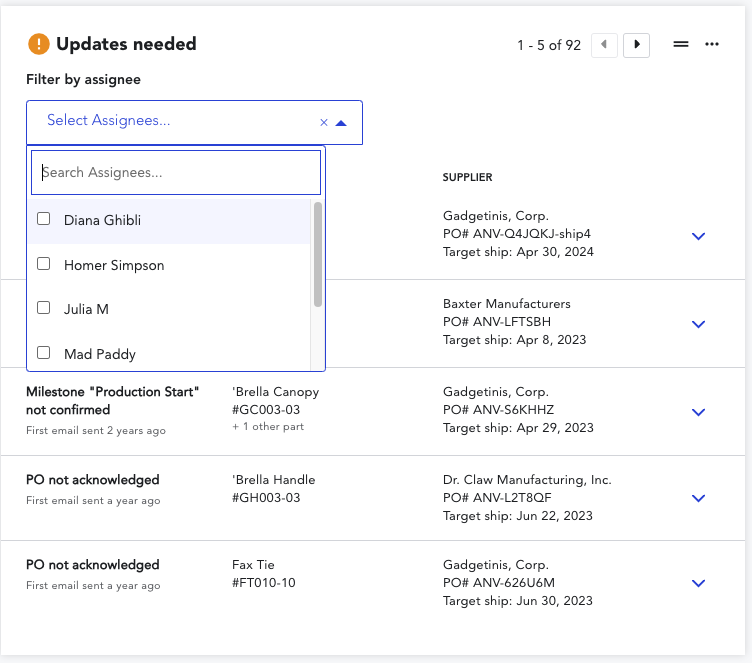Click the two-line reorder handle icon
The width and height of the screenshot is (752, 663).
point(681,44)
